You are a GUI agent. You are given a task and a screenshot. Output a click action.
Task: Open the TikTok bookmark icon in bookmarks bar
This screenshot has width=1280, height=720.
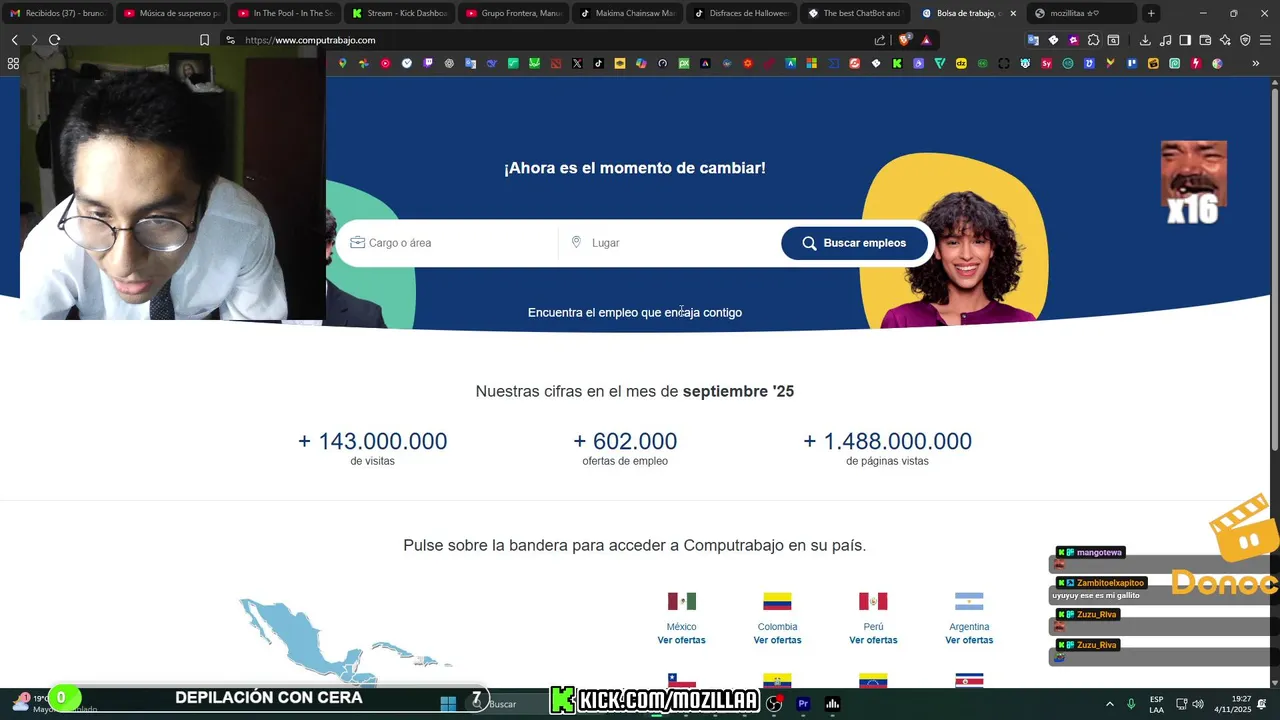tap(598, 63)
